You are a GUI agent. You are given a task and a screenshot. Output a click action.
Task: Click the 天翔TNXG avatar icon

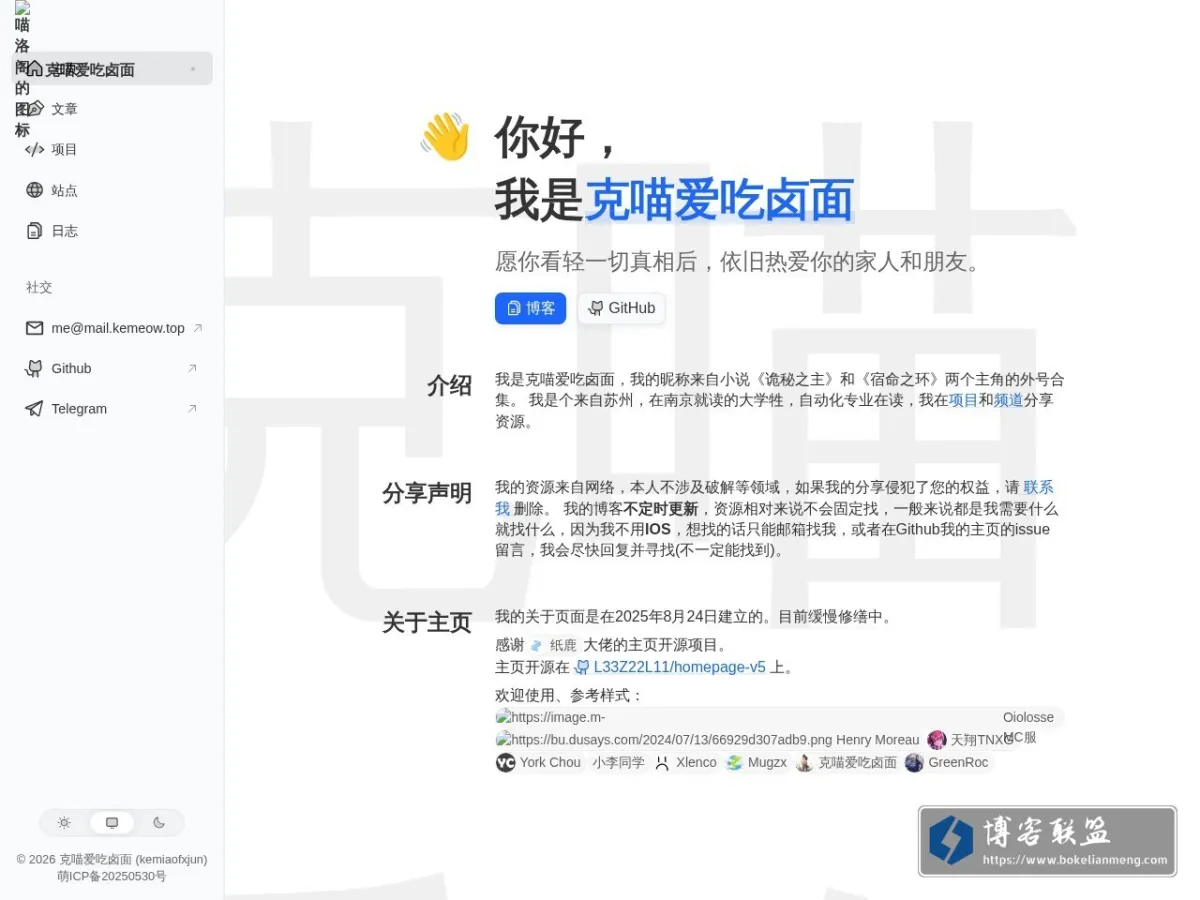tap(936, 740)
